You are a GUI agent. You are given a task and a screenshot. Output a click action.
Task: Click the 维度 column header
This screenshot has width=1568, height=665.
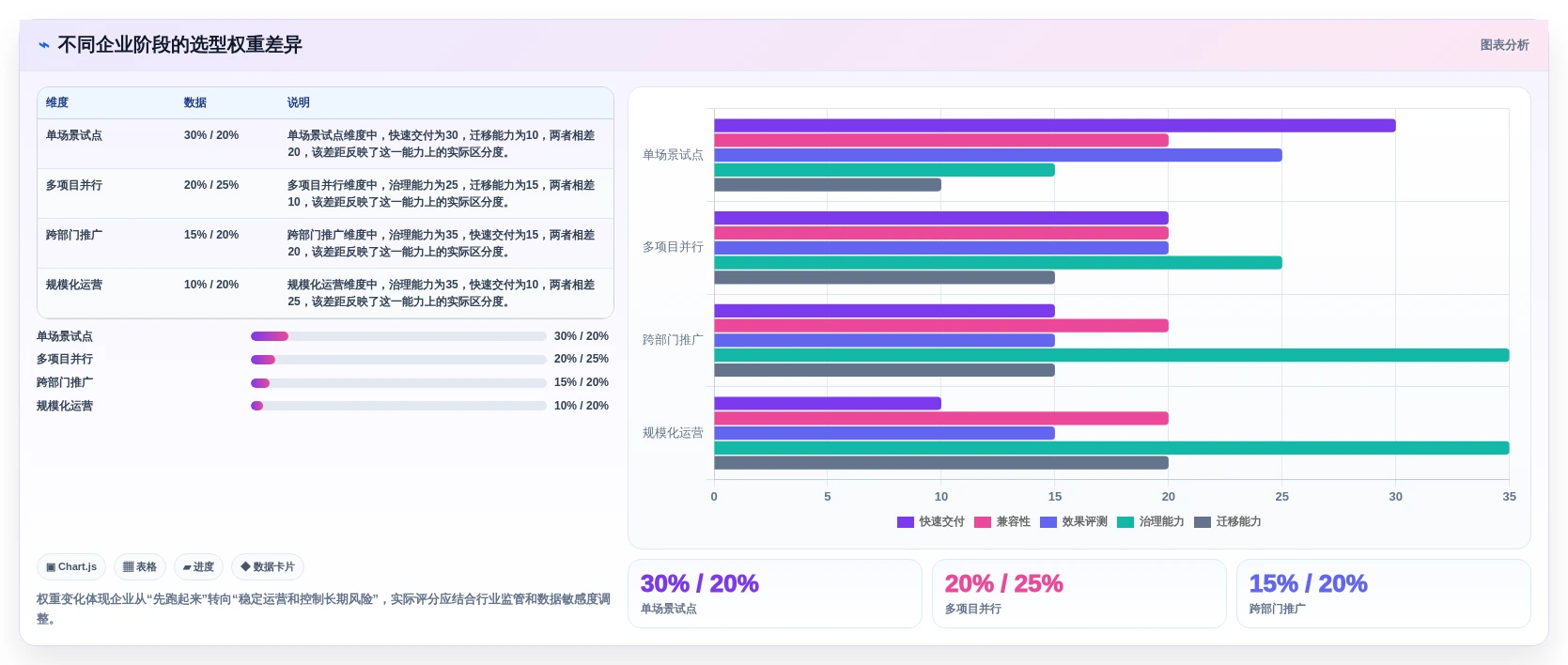point(57,102)
